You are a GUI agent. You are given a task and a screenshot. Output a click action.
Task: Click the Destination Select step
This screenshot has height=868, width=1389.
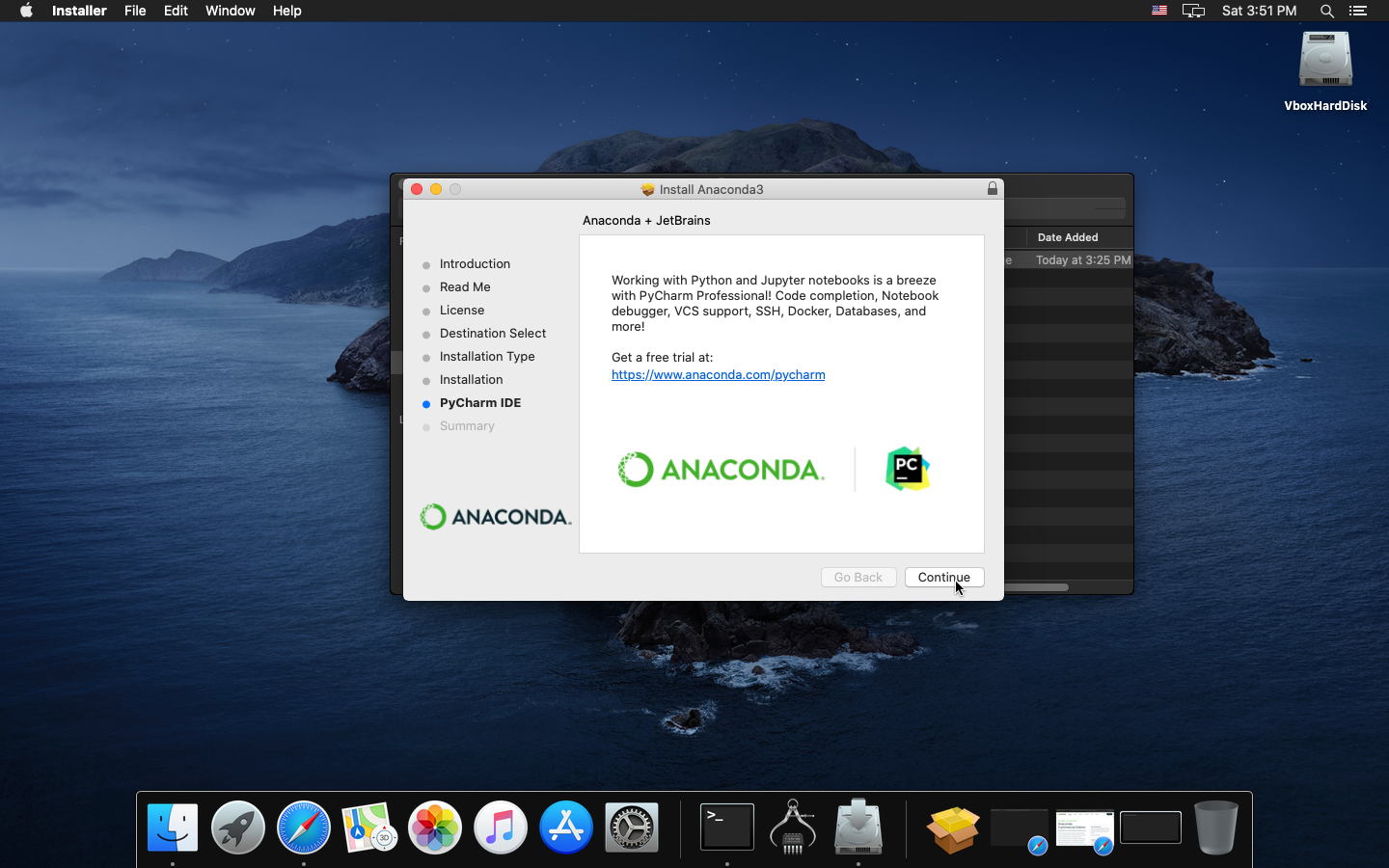click(493, 333)
